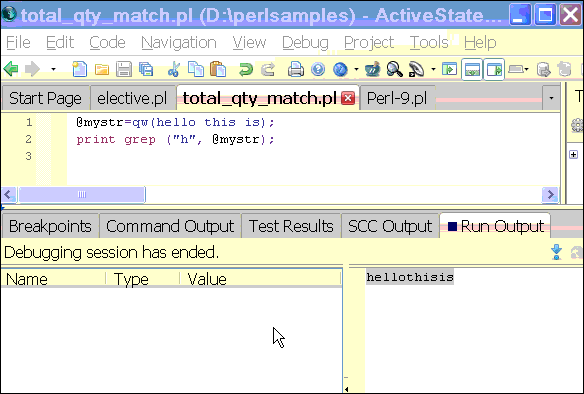Undo with the green curved arrow

[x=245, y=69]
